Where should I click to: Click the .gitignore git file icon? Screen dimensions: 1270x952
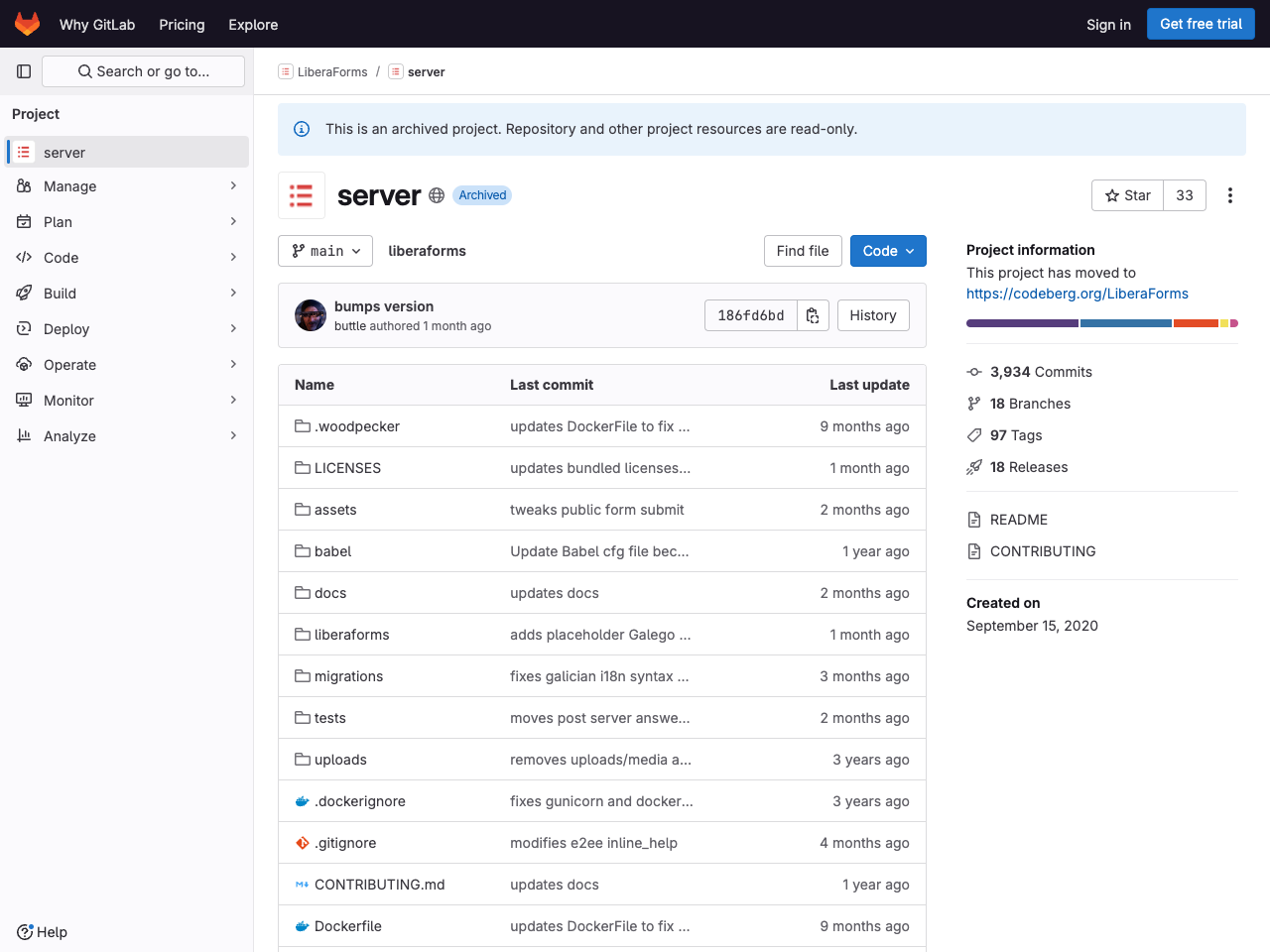[x=303, y=843]
